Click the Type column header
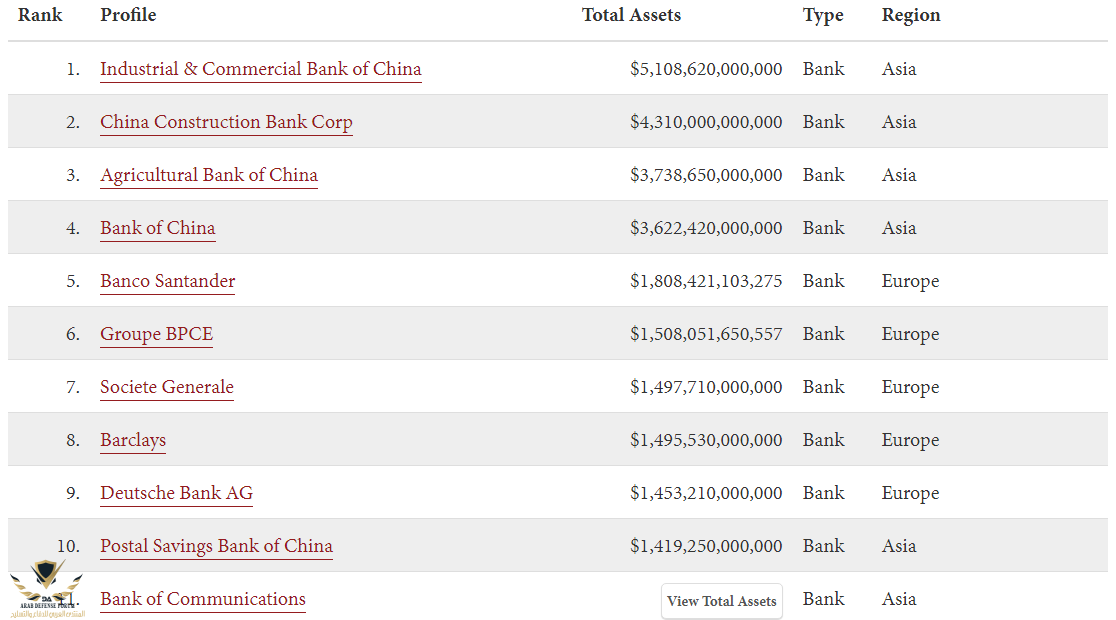This screenshot has height=620, width=1116. coord(823,15)
